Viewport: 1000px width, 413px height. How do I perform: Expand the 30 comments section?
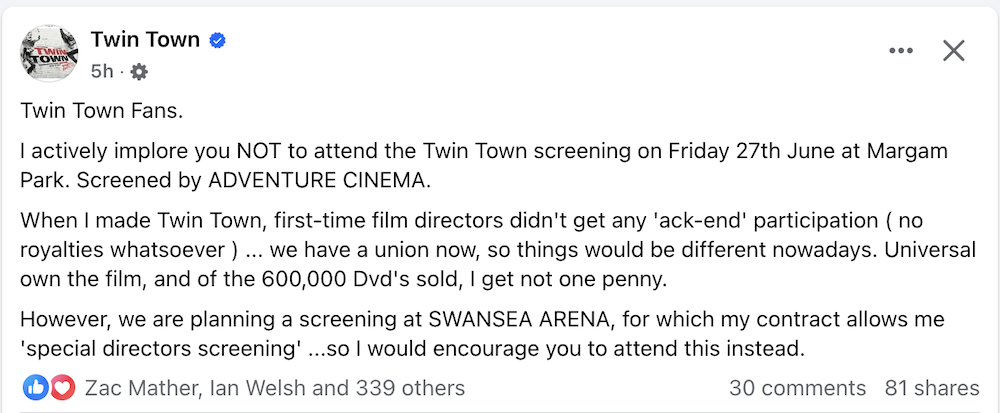(x=797, y=388)
